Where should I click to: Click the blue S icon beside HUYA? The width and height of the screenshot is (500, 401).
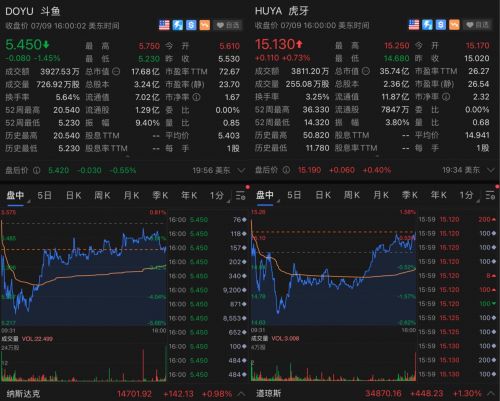tap(441, 25)
